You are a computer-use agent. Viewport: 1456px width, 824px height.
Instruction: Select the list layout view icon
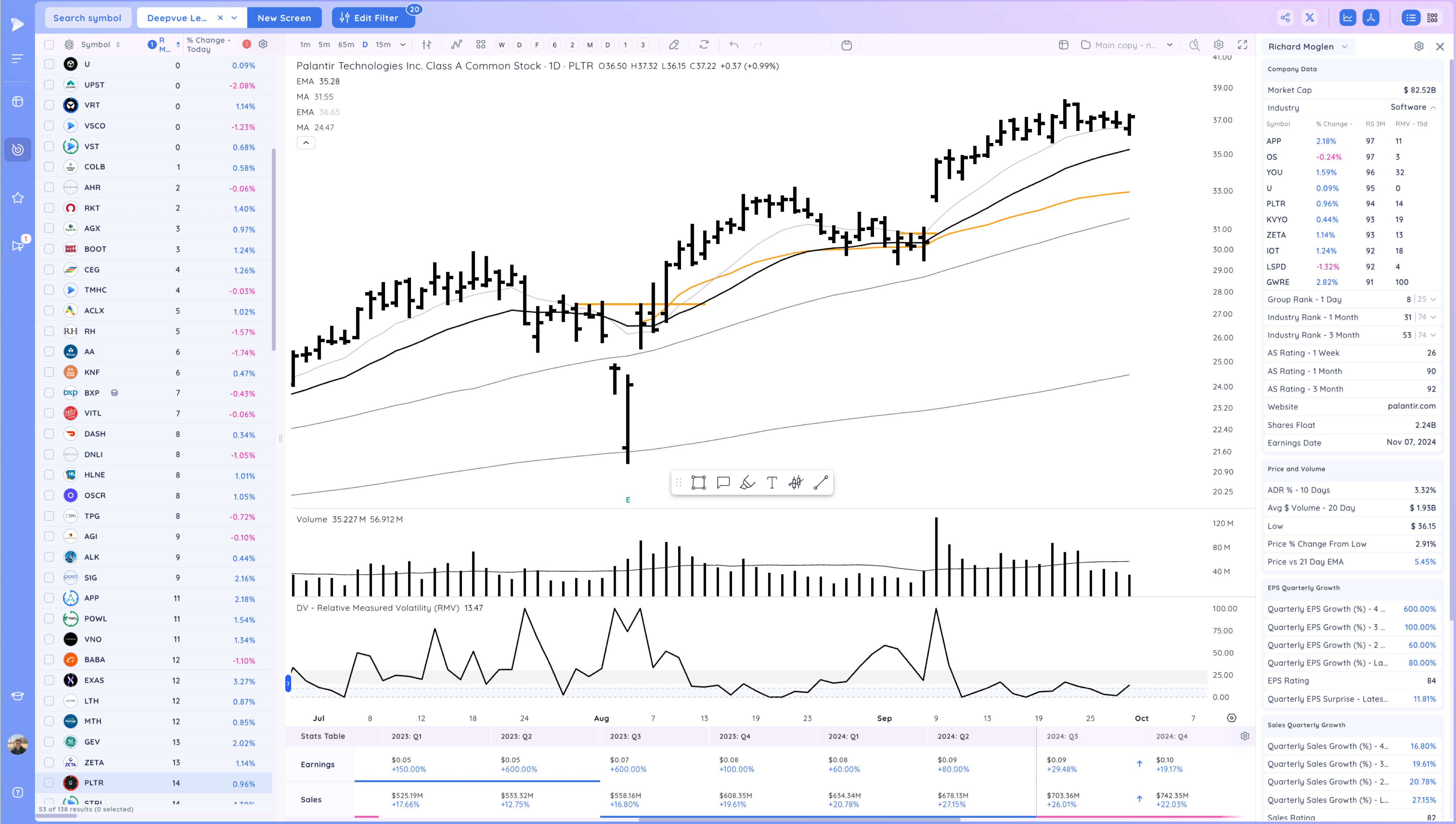[1411, 17]
